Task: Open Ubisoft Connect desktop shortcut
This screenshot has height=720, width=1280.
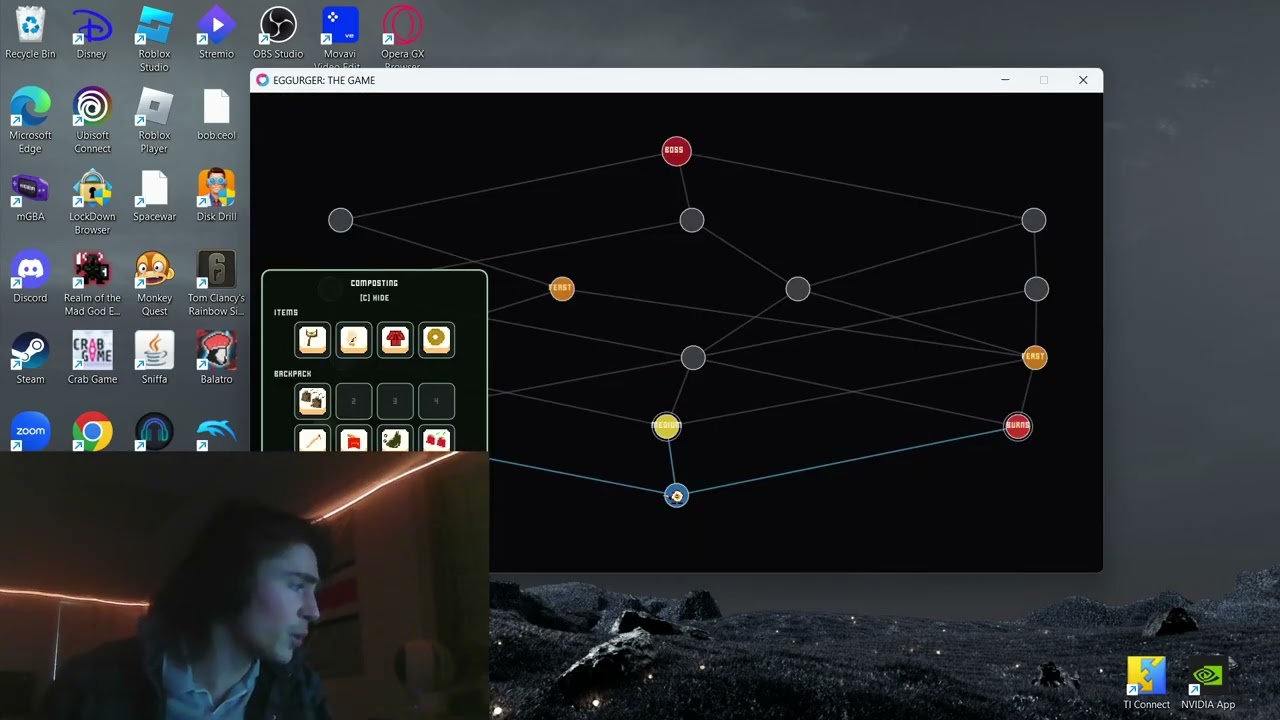Action: coord(92,121)
